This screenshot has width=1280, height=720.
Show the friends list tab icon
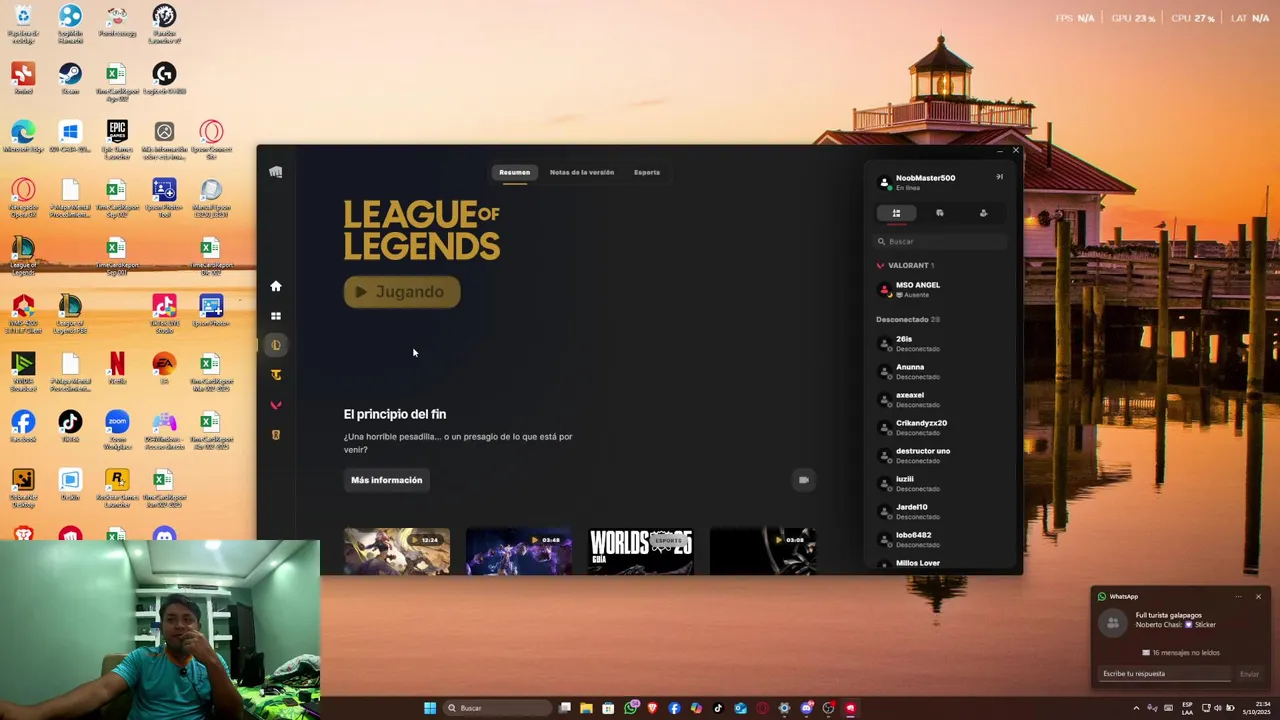pyautogui.click(x=896, y=213)
